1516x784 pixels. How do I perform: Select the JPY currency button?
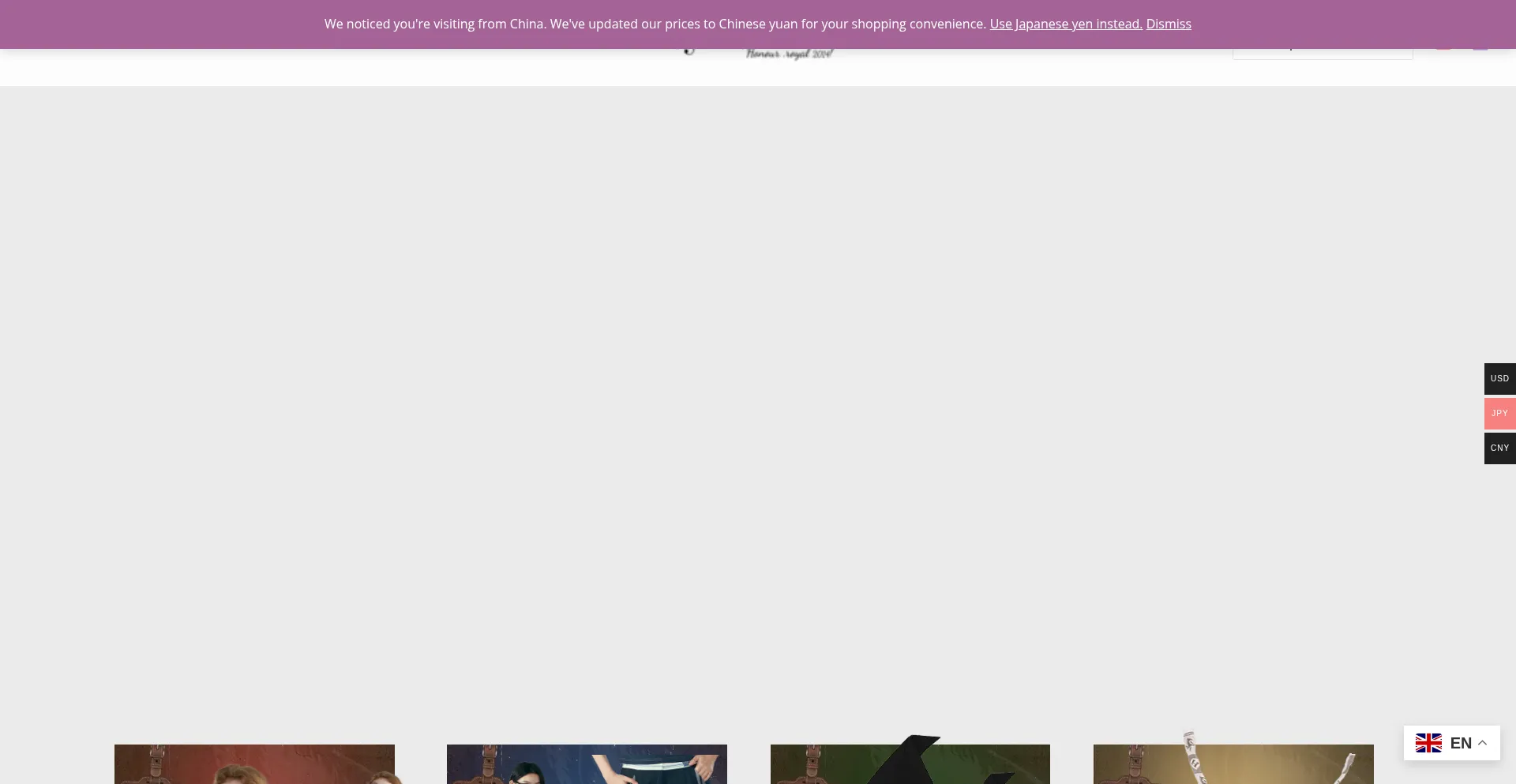[x=1500, y=414]
